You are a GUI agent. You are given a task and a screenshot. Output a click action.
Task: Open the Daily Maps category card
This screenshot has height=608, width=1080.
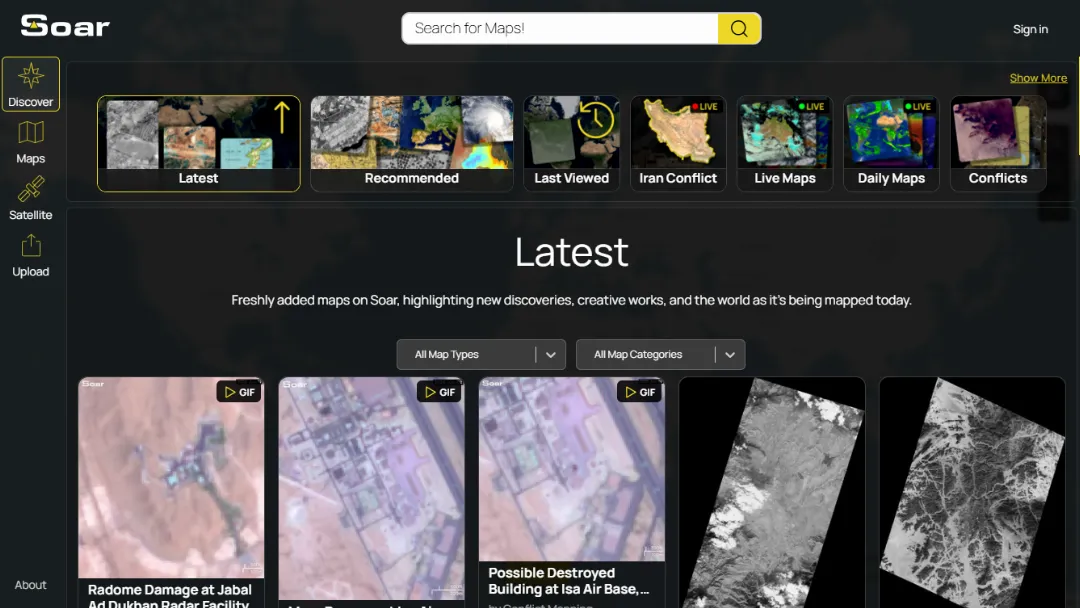pos(891,143)
